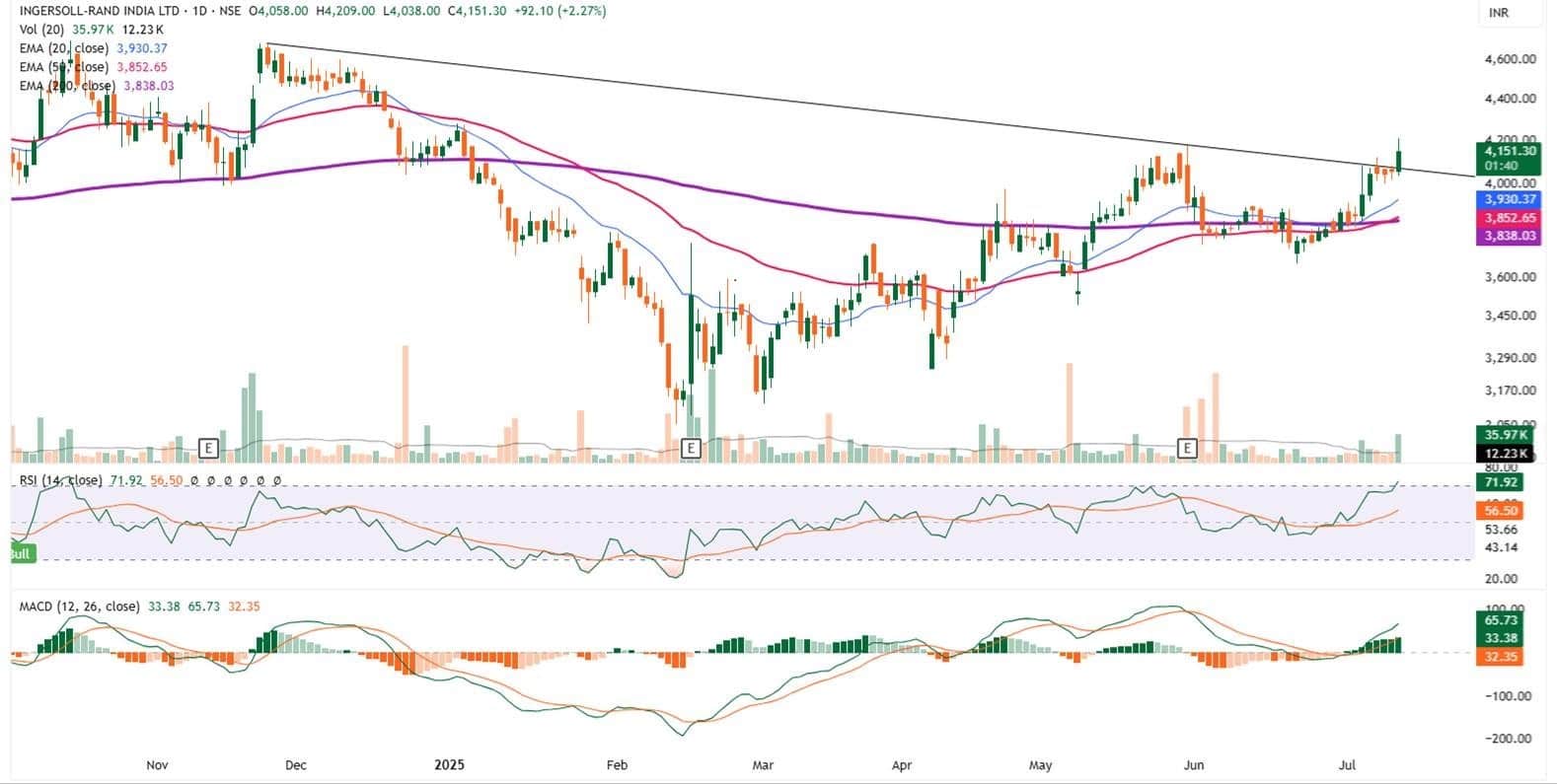Click the purple 3,838.03 EMA price tag
Screen dimensions: 1557x784
[1508, 237]
